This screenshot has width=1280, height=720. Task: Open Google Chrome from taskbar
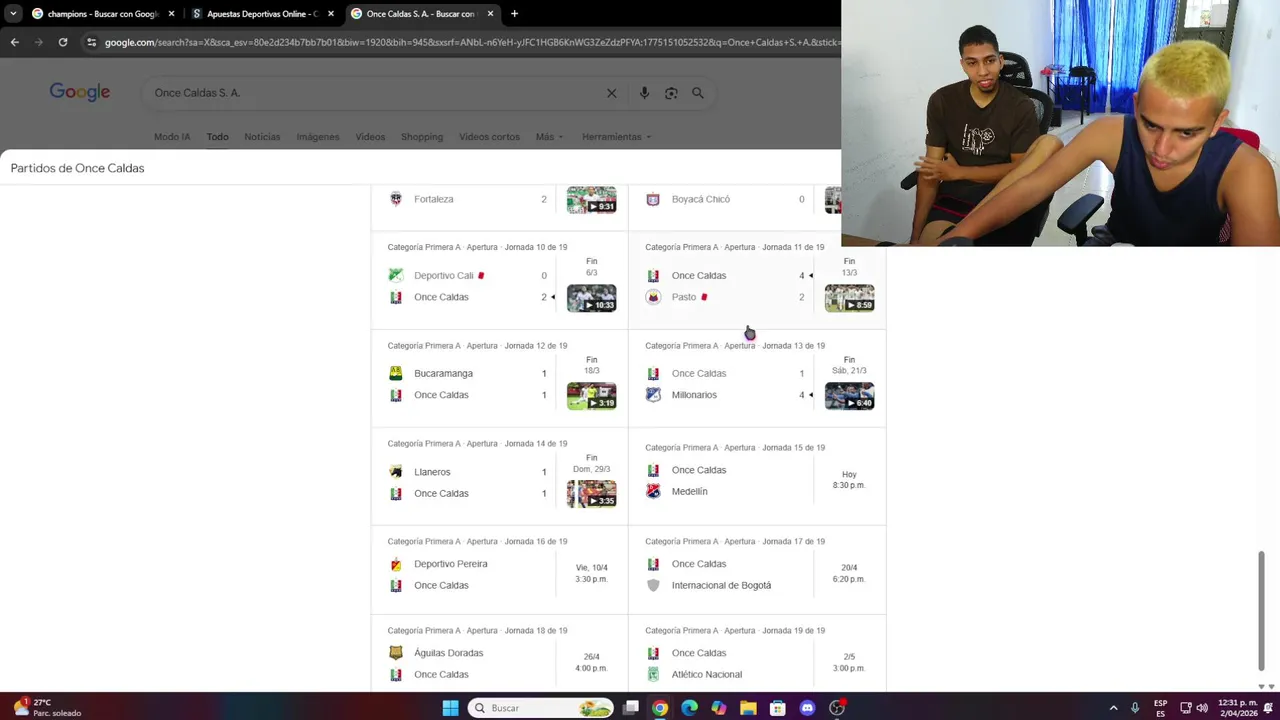point(660,708)
